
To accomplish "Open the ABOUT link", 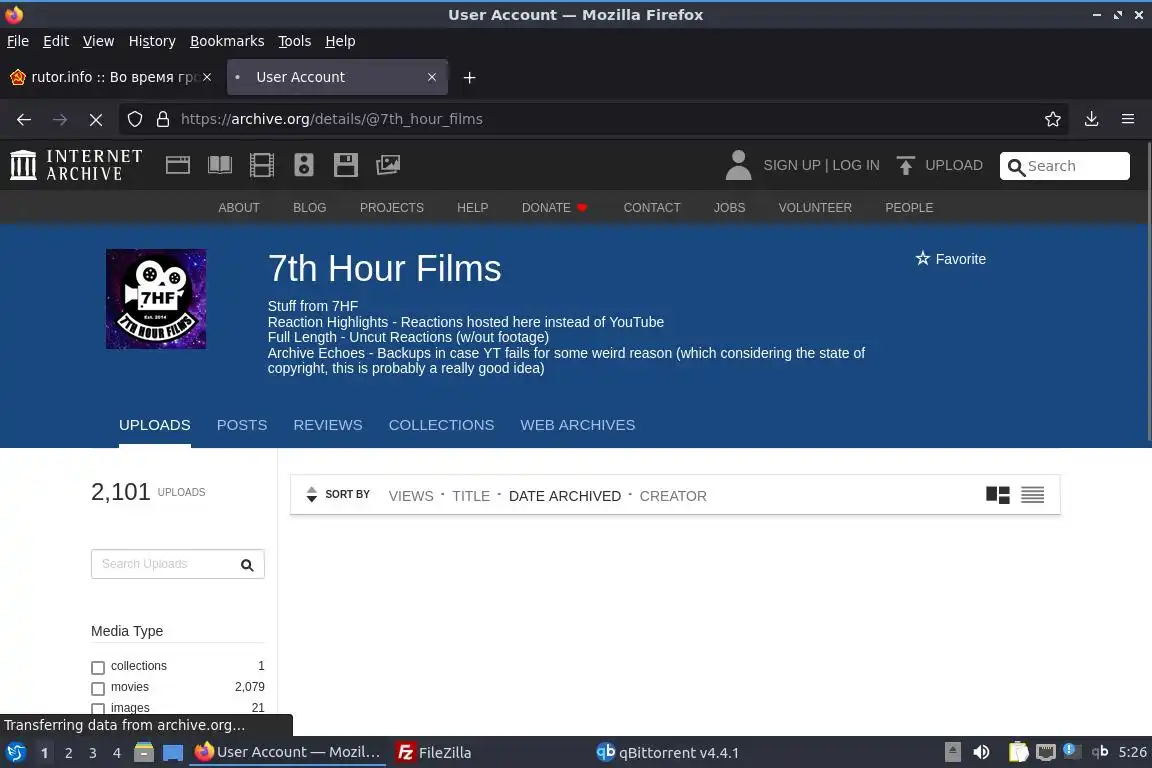I will (x=239, y=208).
